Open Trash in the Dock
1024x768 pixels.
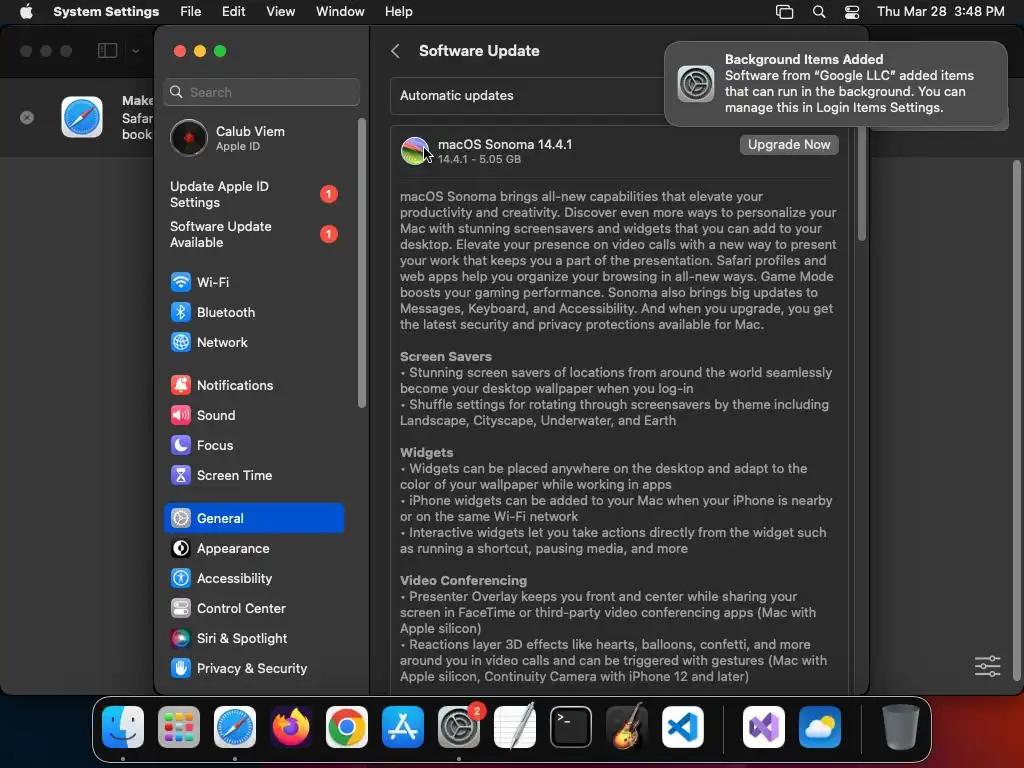pos(901,727)
